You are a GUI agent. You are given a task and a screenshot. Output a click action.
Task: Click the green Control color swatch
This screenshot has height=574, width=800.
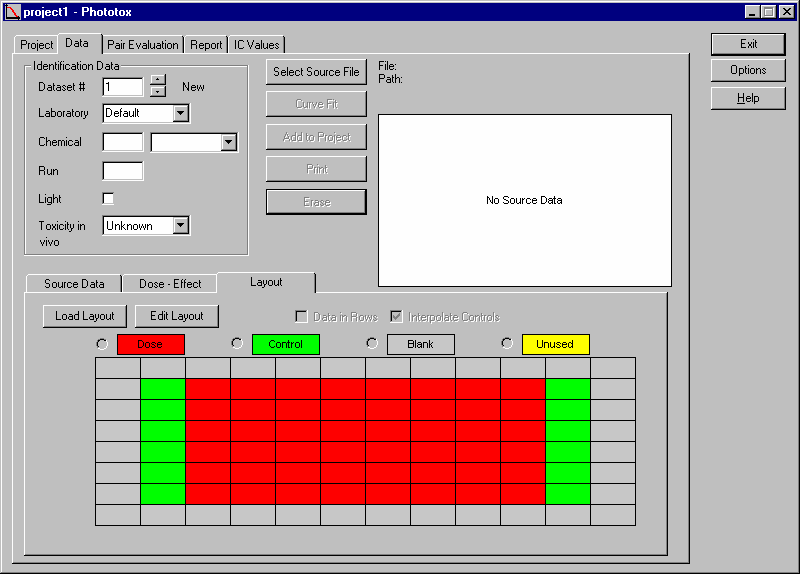coord(286,344)
